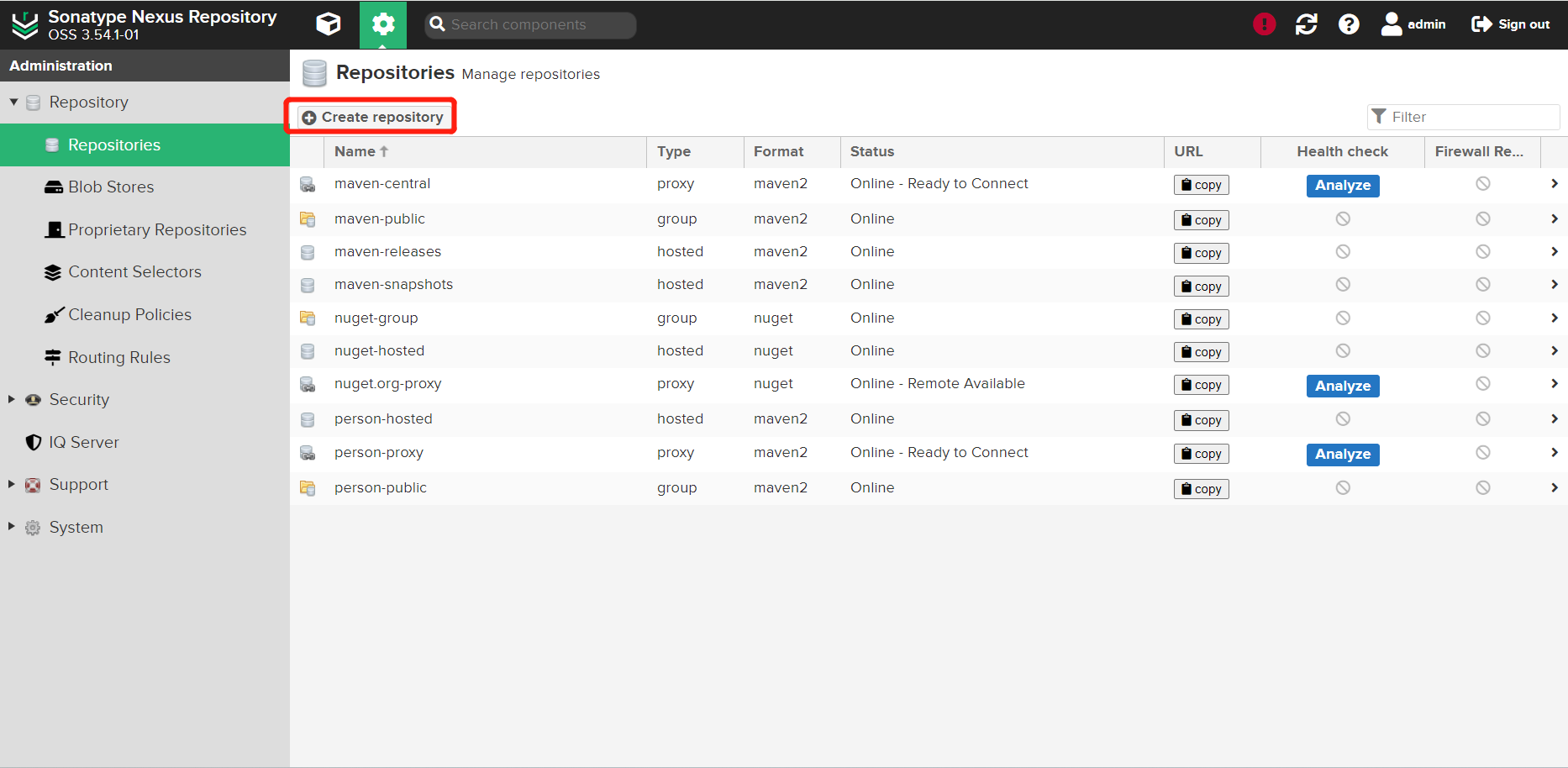Copy URL of nuget-hosted
Screen dimensions: 1568x768
tap(1201, 352)
